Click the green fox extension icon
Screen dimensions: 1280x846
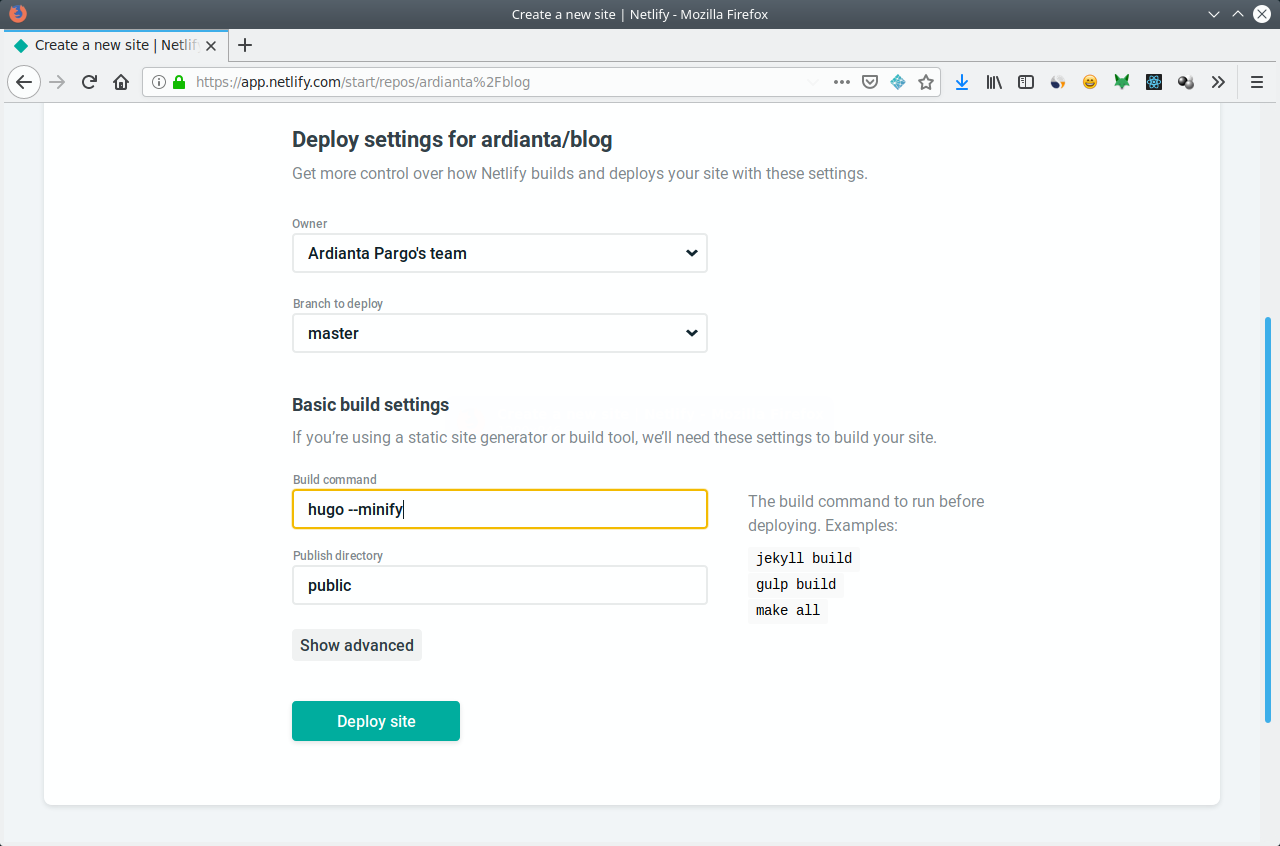click(1122, 82)
